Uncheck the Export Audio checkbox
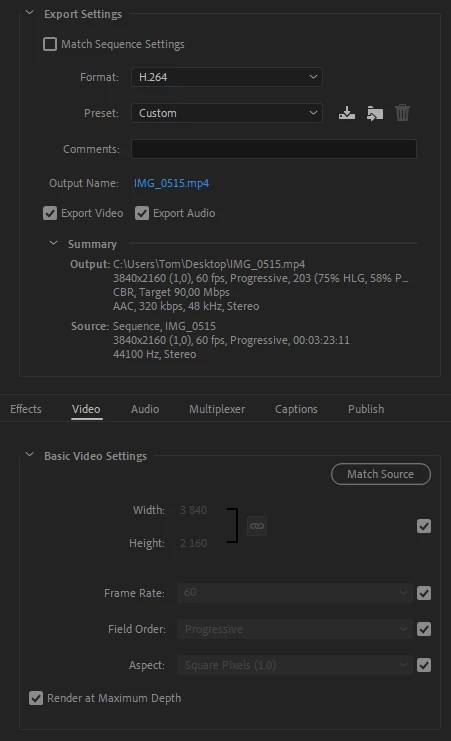The image size is (451, 741). 142,213
